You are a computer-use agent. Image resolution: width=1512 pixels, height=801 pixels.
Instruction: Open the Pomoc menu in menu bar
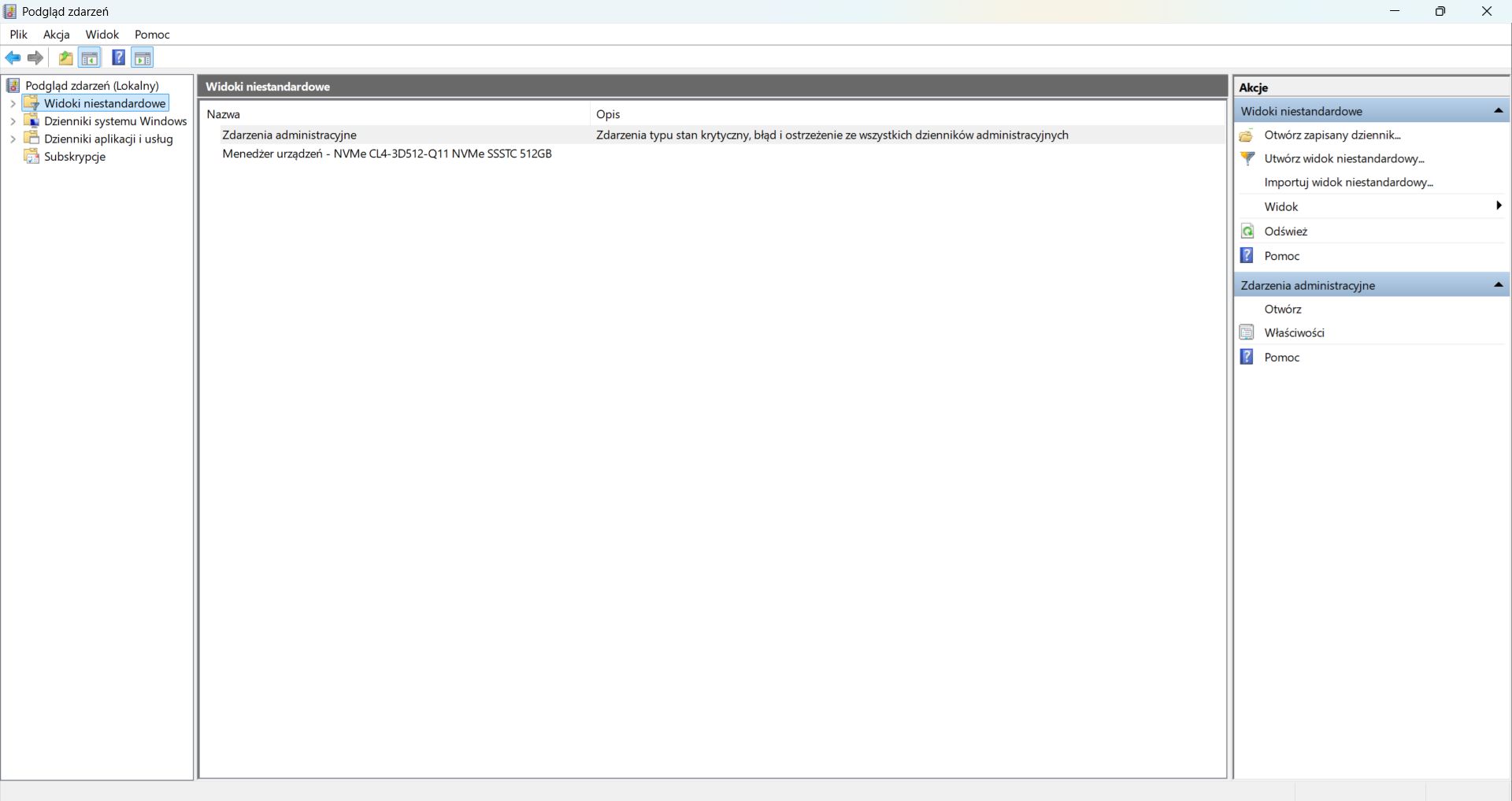[152, 35]
